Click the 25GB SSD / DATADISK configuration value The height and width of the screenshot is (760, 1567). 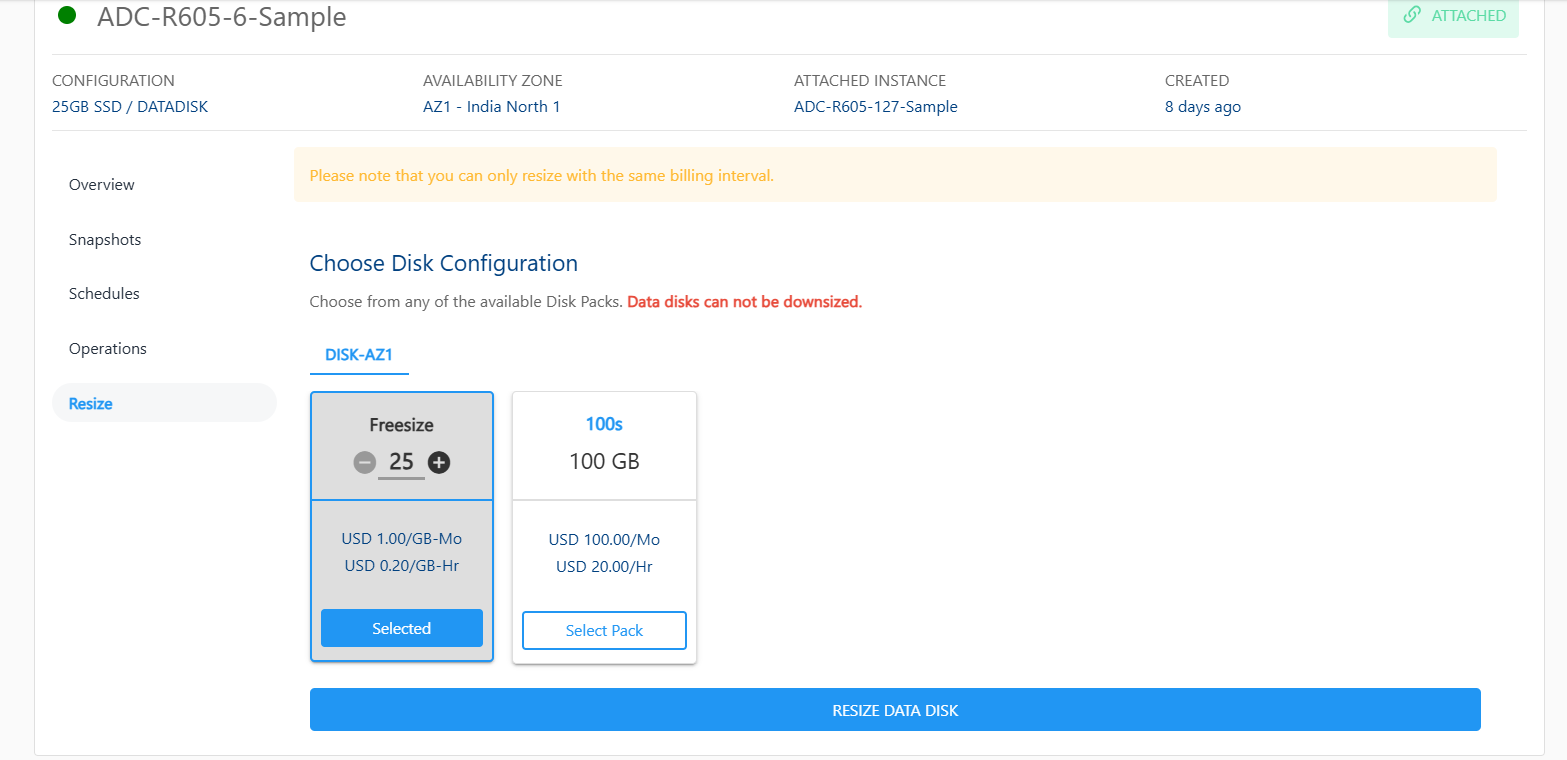click(x=130, y=107)
